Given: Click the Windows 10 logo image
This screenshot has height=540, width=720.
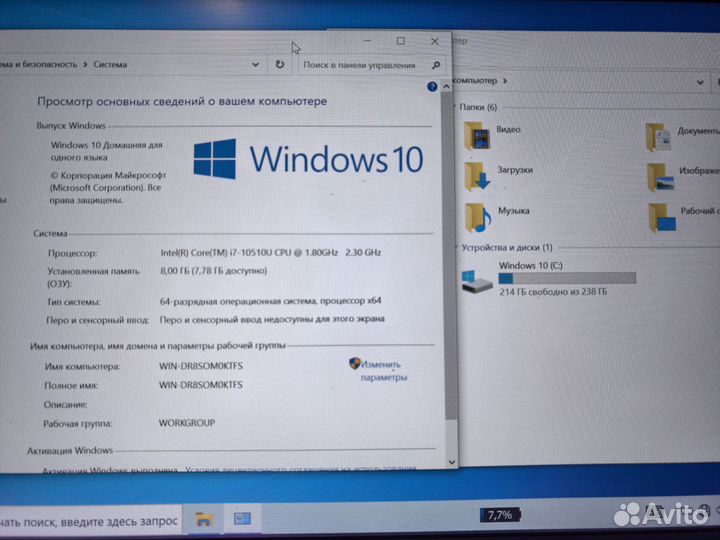Looking at the screenshot, I should click(x=308, y=159).
